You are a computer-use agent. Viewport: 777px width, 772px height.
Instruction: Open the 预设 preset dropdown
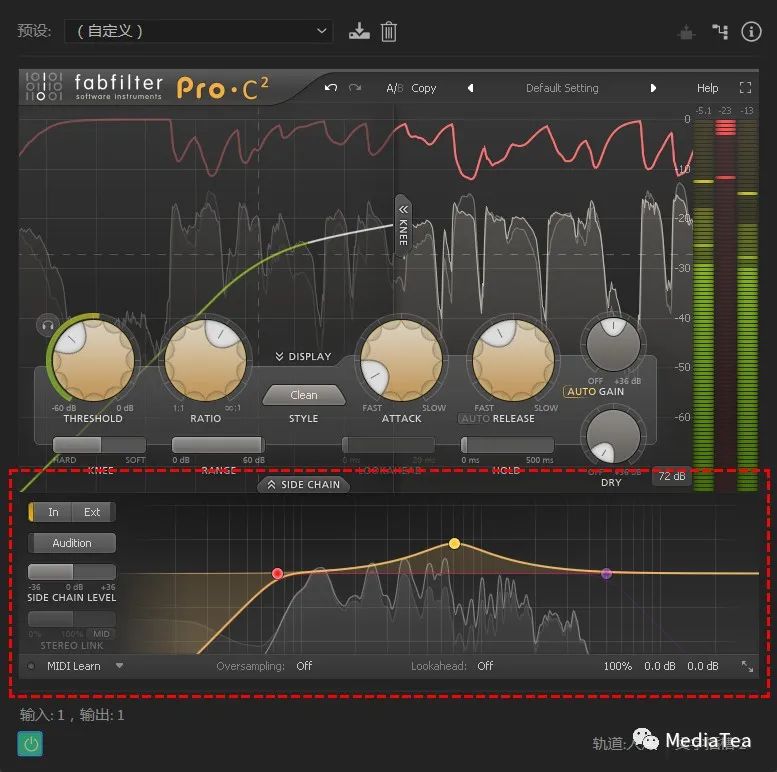[199, 31]
